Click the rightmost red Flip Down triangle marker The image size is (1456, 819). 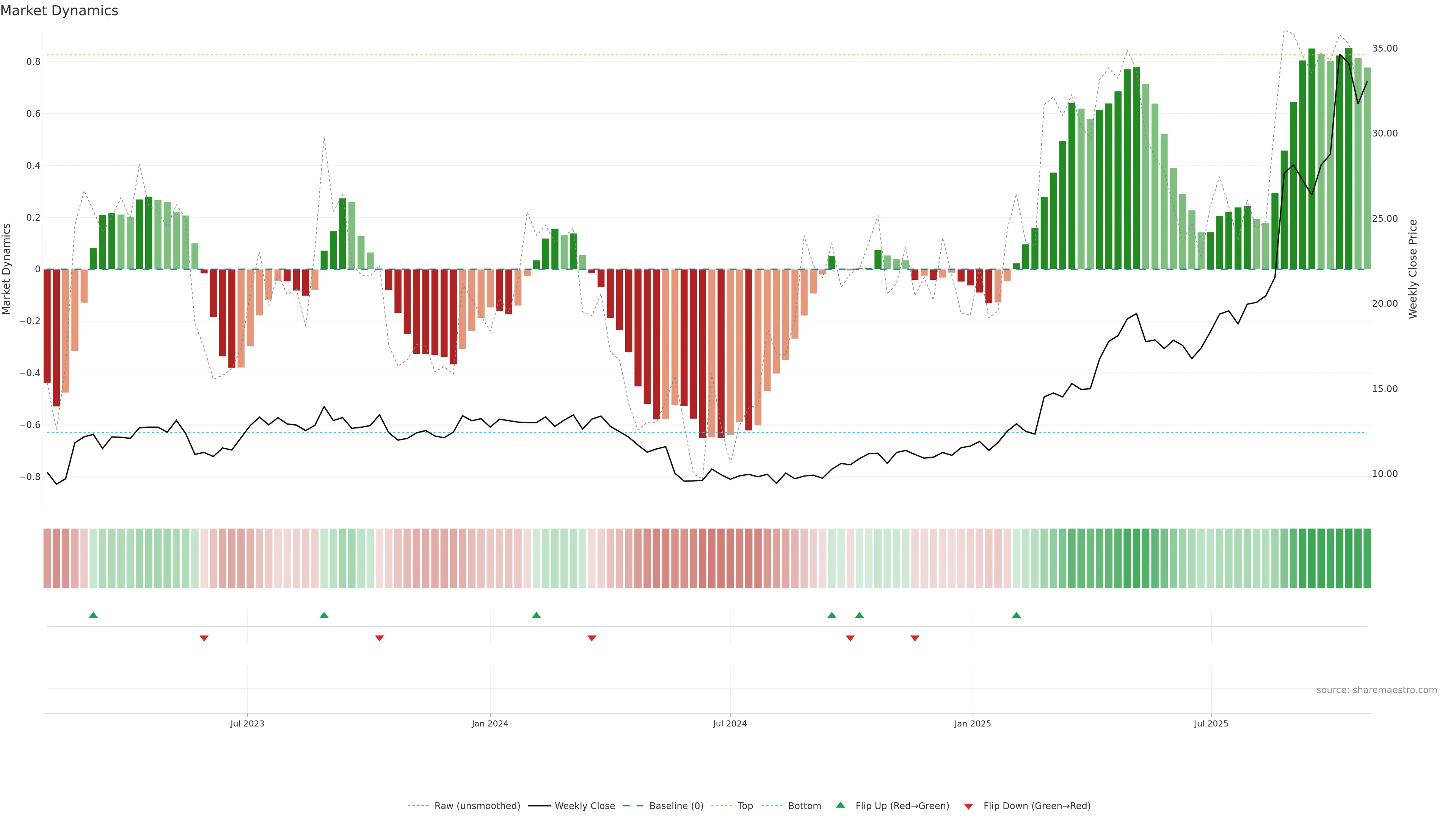[915, 638]
